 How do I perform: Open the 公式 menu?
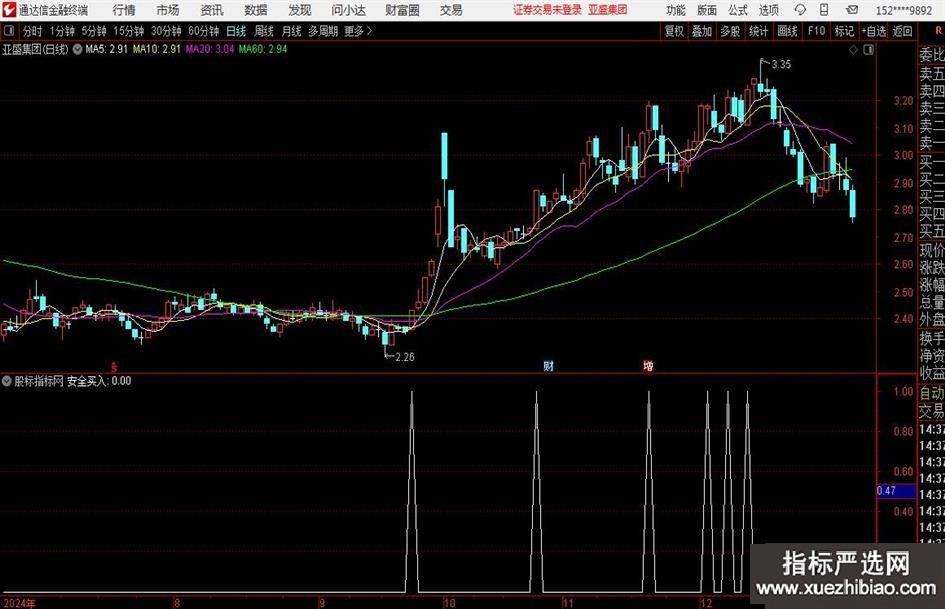click(738, 10)
